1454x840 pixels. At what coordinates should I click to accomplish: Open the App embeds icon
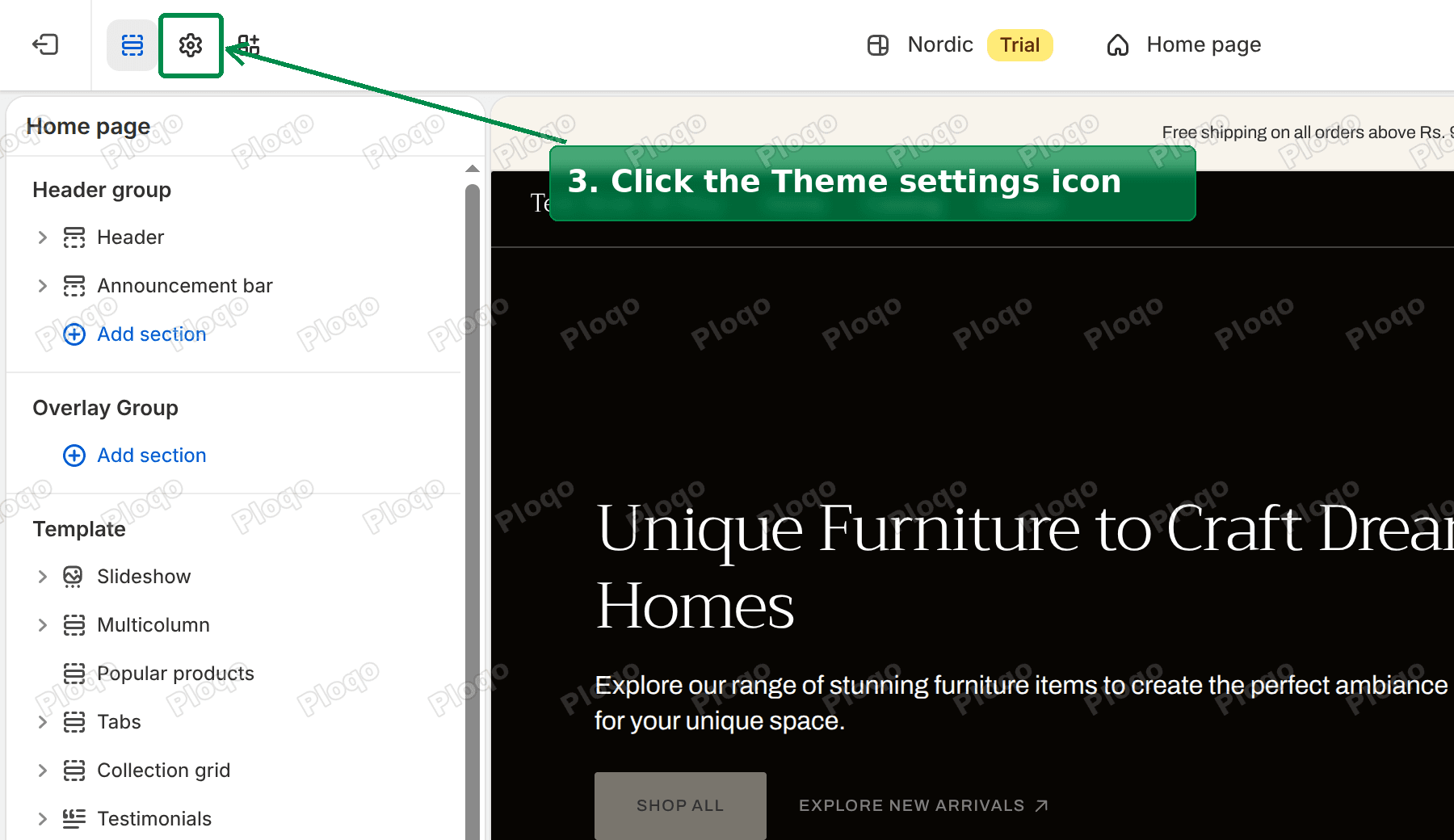249,45
